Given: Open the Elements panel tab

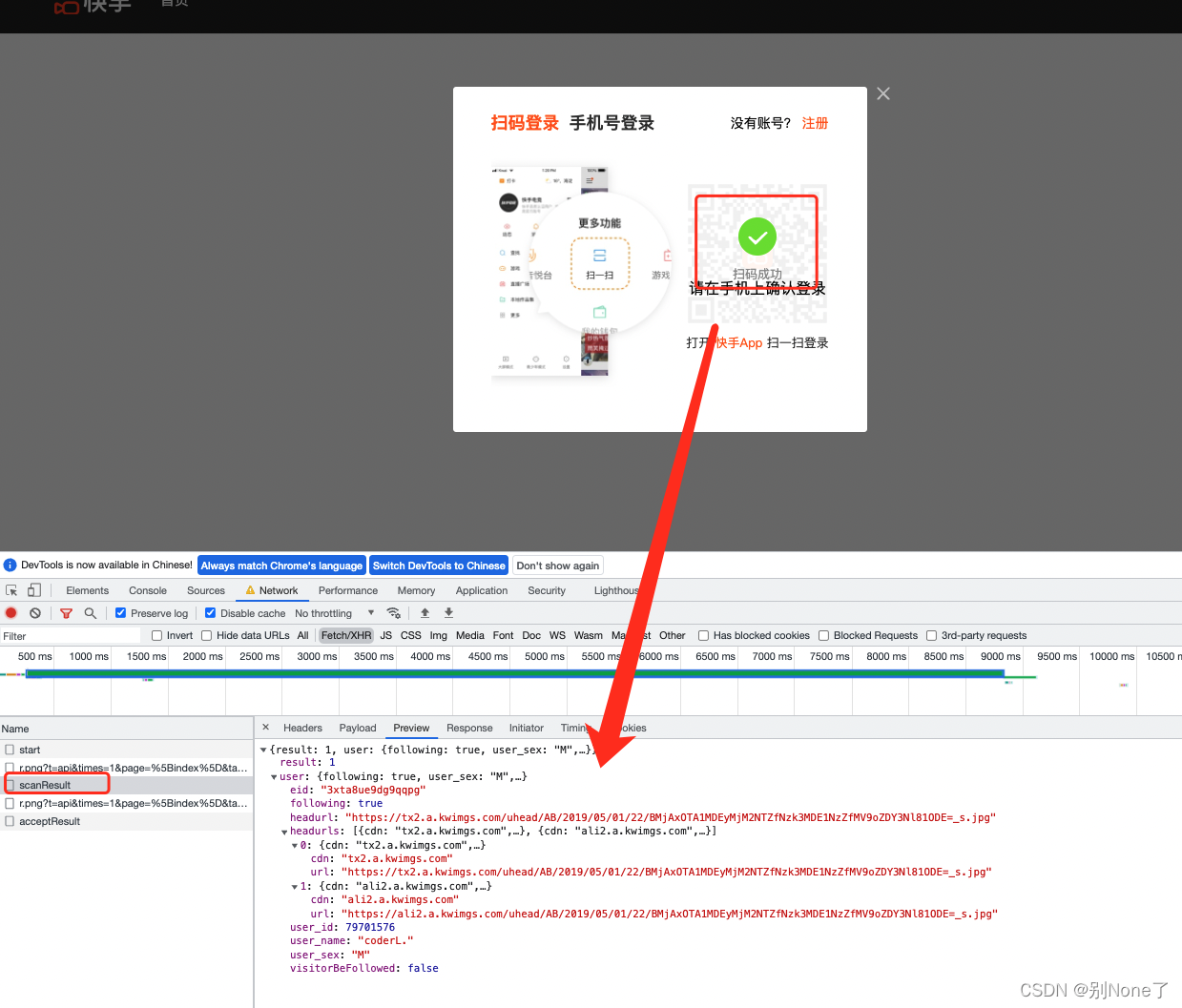Looking at the screenshot, I should point(88,590).
